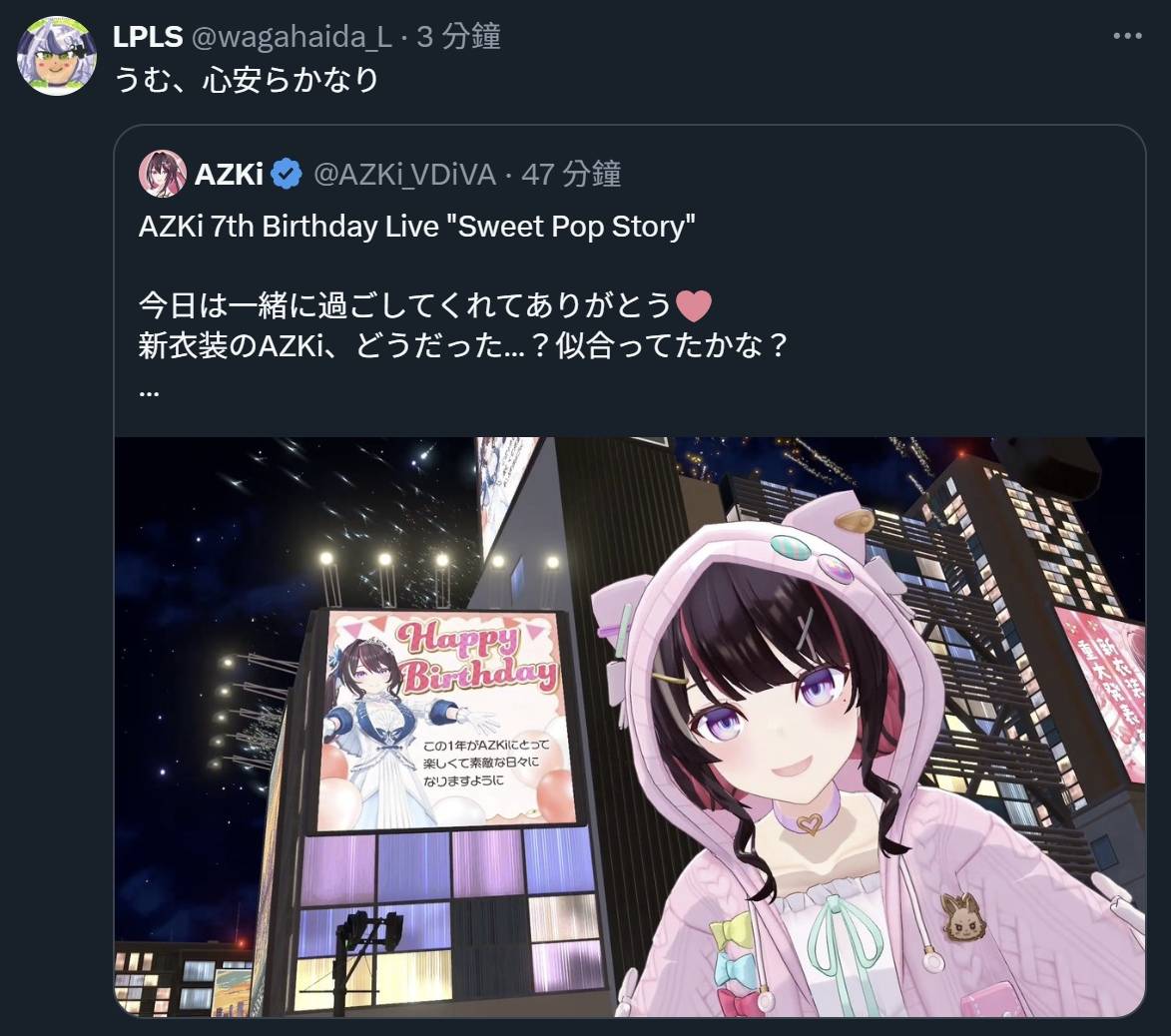The image size is (1171, 1036).
Task: Click AZKi's small avatar in the quoted post
Action: point(162,173)
